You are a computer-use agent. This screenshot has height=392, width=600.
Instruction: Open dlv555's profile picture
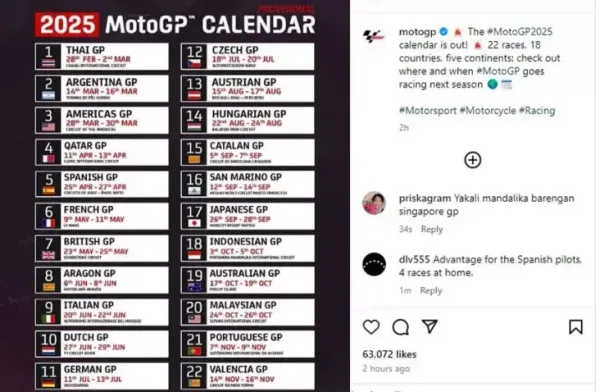374,264
